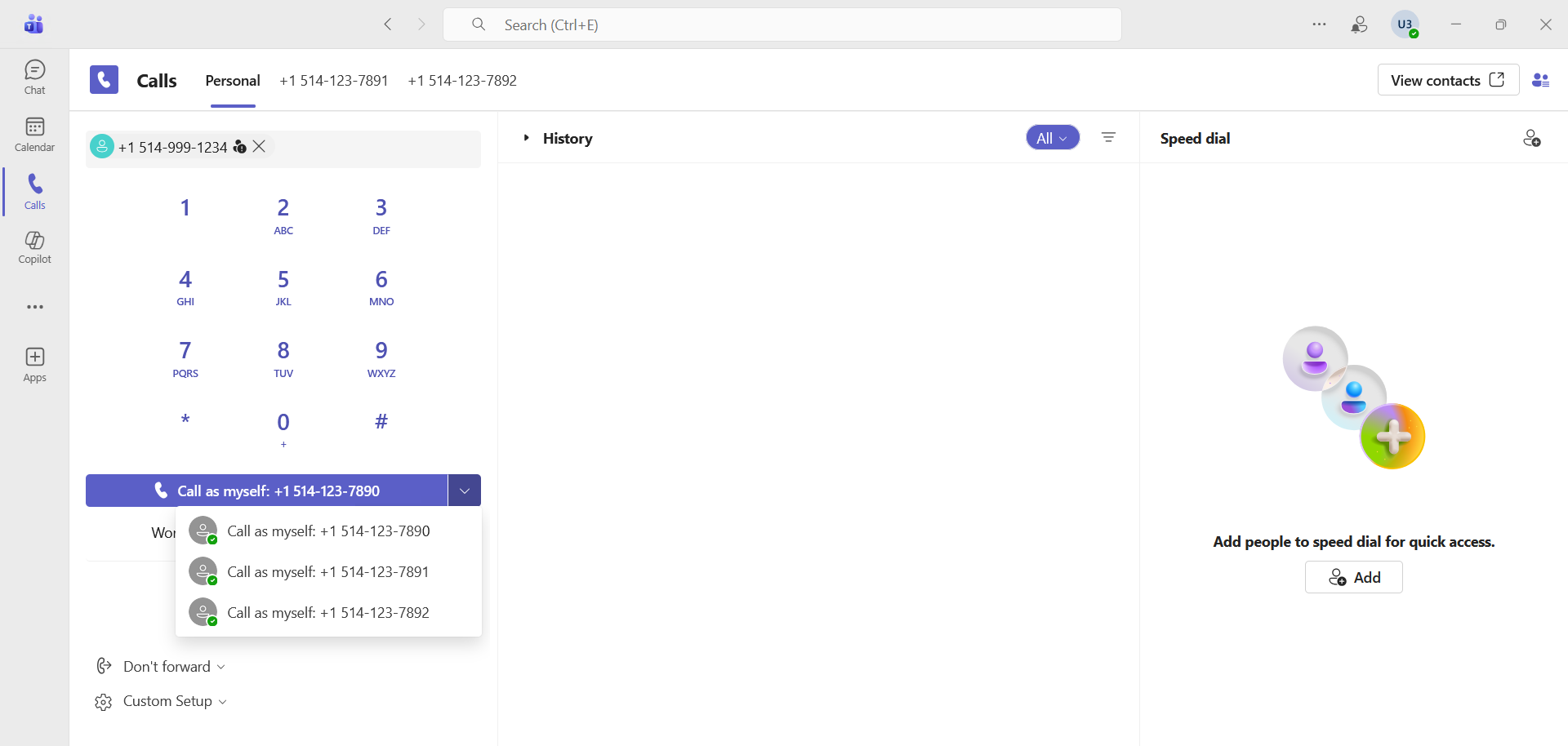Open the Apps store in sidebar

point(34,365)
